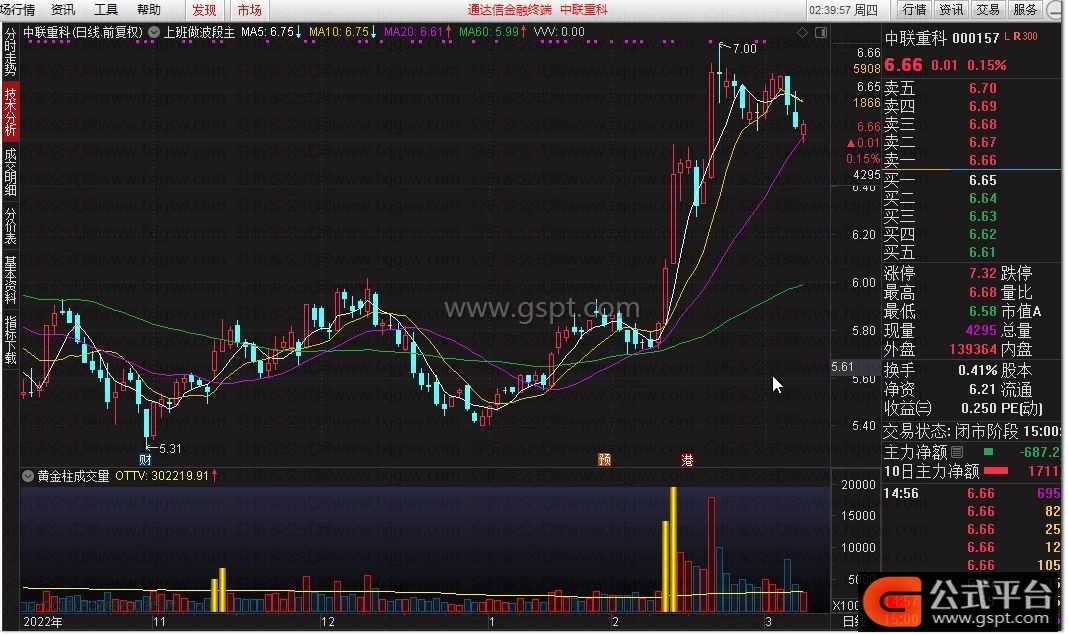Viewport: 1068px width, 635px height.
Task: Open the 工具 menu
Action: [x=106, y=10]
